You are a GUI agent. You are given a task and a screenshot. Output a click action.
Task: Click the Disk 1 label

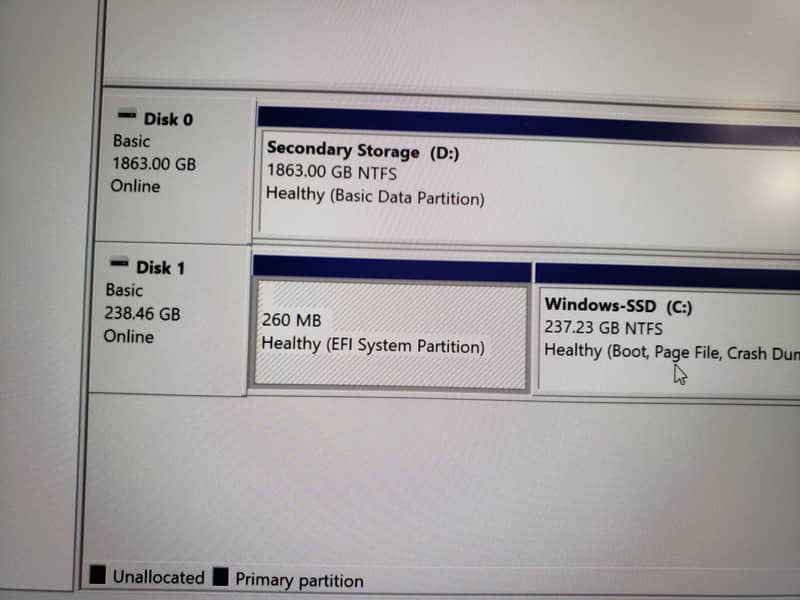160,267
